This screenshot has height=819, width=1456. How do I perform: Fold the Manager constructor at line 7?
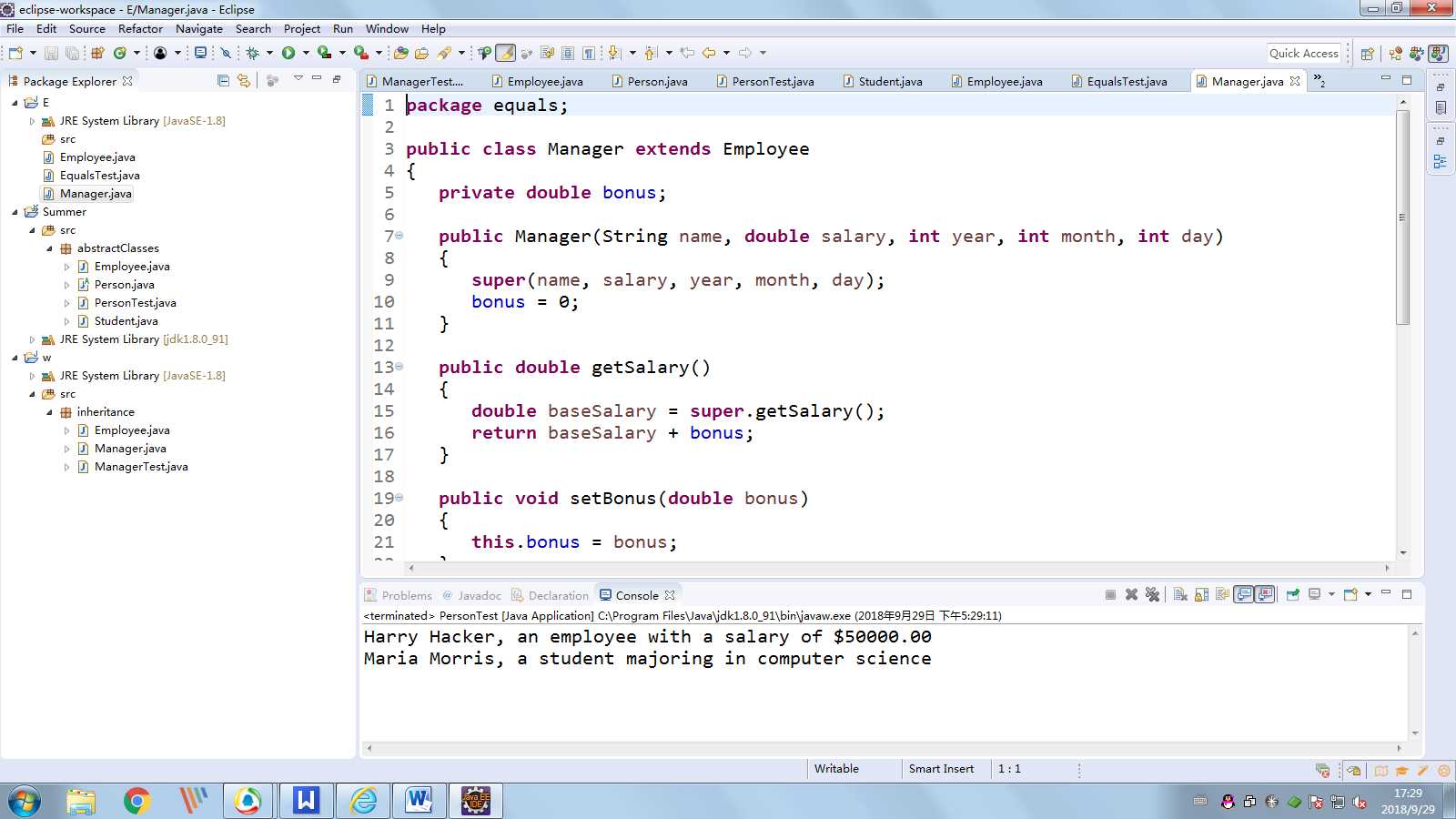399,236
